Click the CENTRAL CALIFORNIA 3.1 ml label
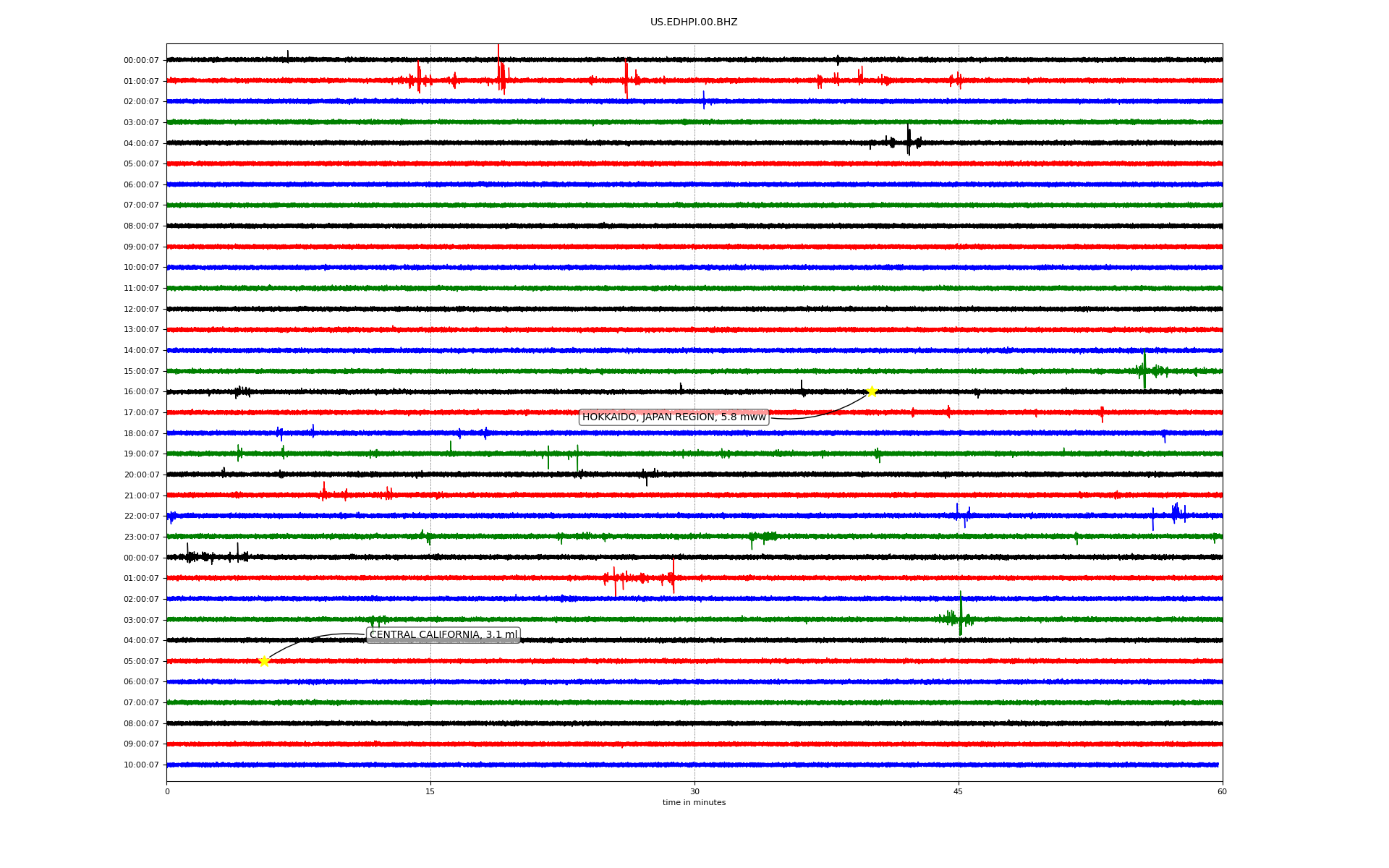This screenshot has width=1389, height=868. 443,635
